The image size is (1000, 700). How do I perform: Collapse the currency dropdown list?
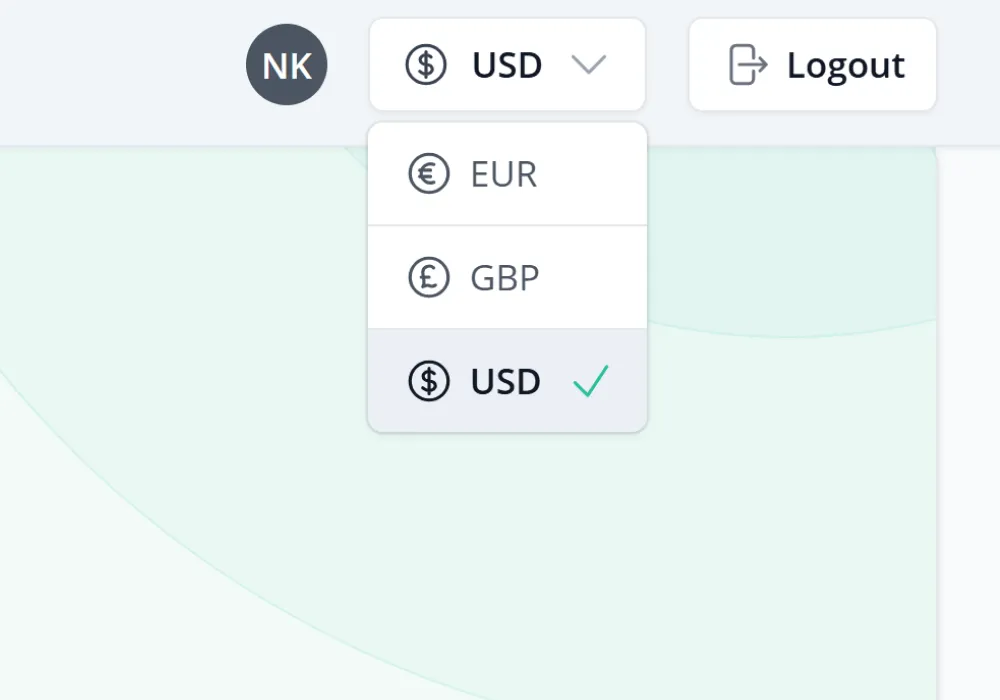click(x=589, y=64)
